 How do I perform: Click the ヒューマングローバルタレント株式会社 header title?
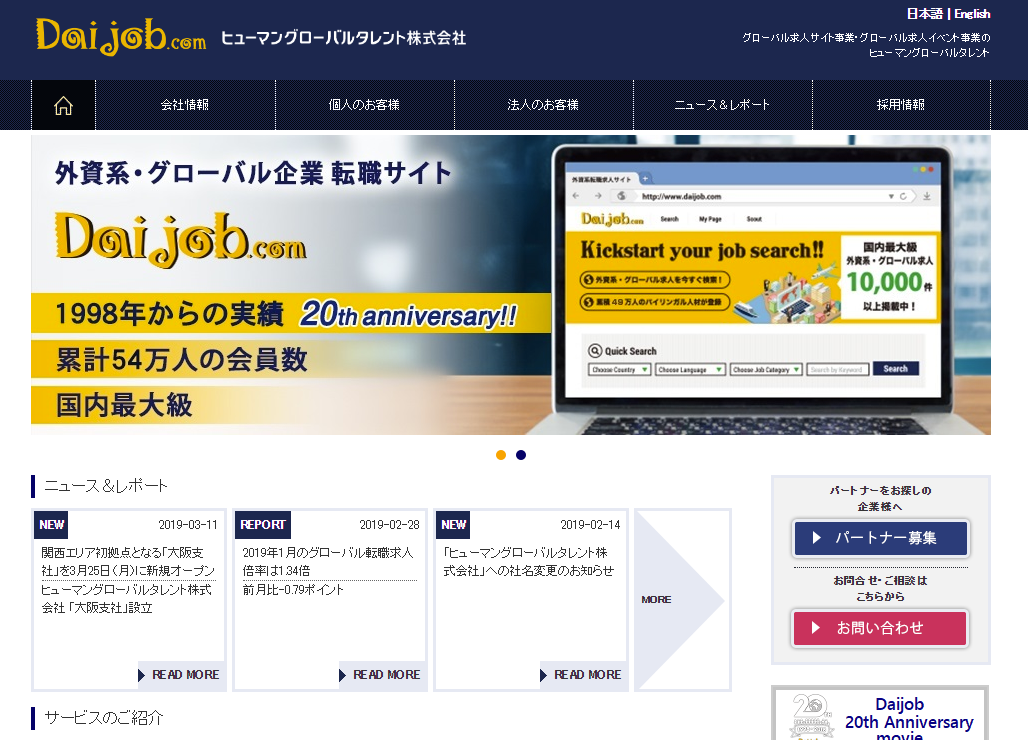tap(344, 38)
